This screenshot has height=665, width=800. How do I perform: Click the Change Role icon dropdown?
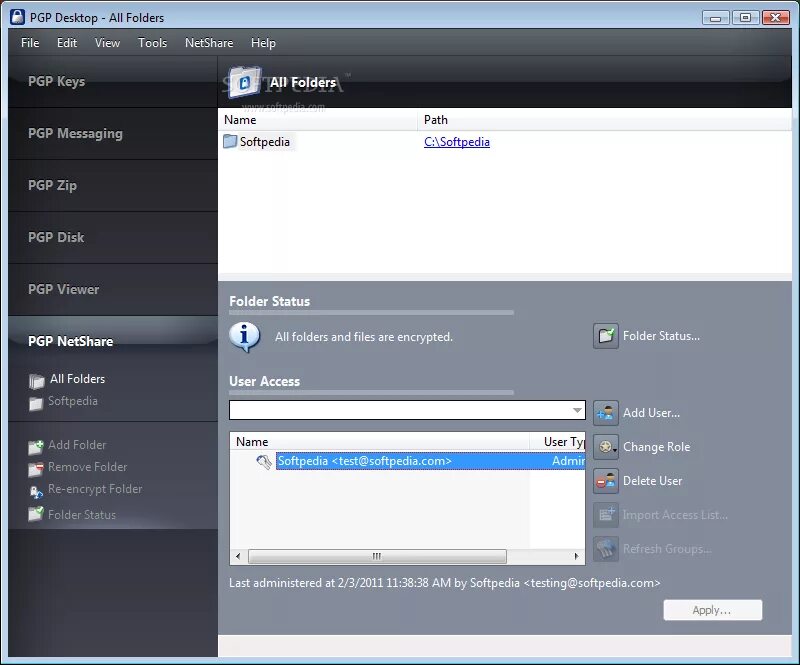point(606,447)
